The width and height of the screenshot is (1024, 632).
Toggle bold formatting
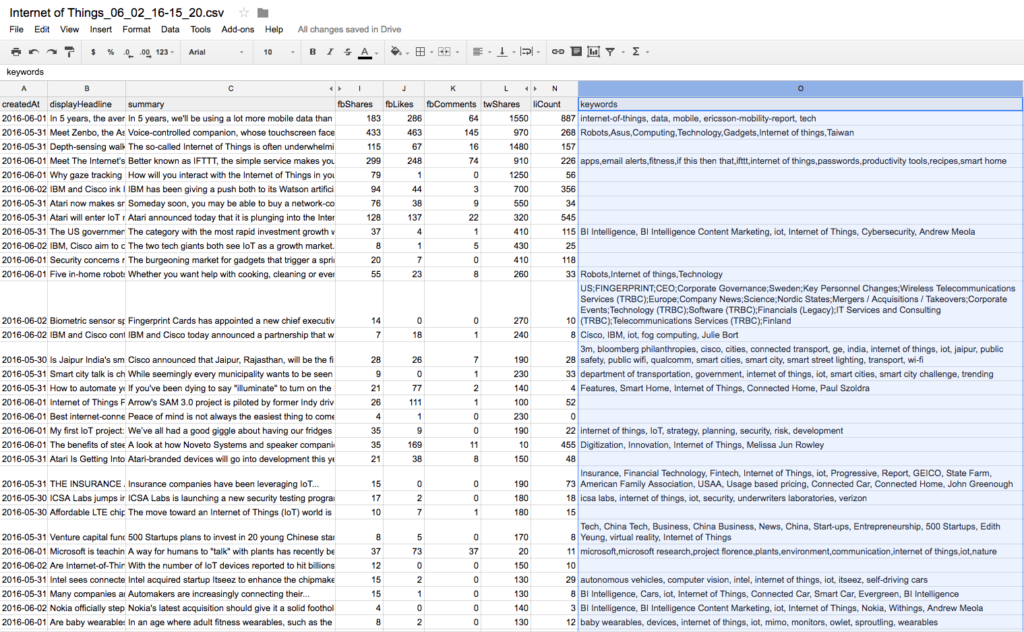coord(313,51)
